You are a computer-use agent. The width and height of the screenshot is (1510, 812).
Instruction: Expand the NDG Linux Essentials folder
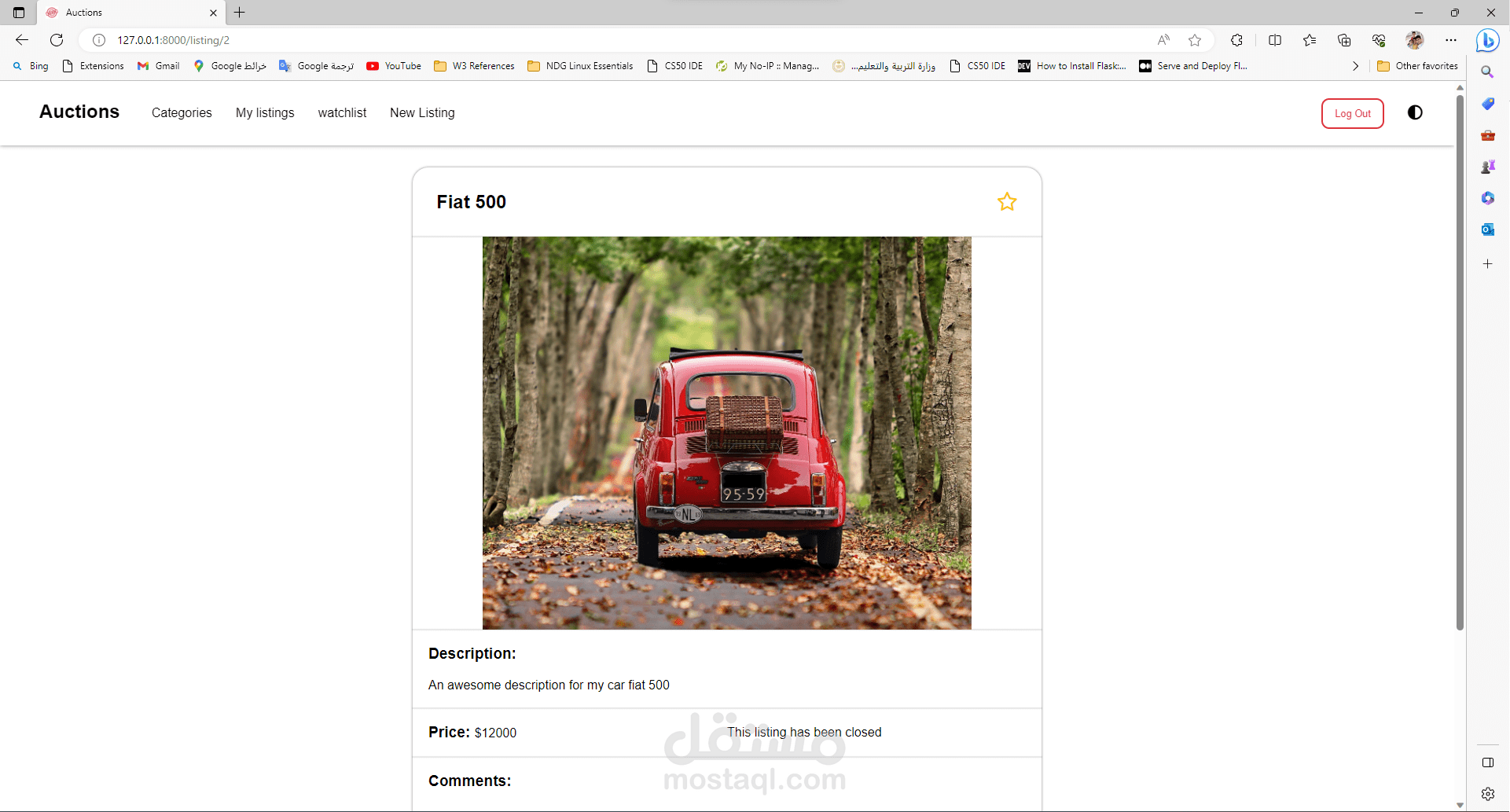point(580,66)
